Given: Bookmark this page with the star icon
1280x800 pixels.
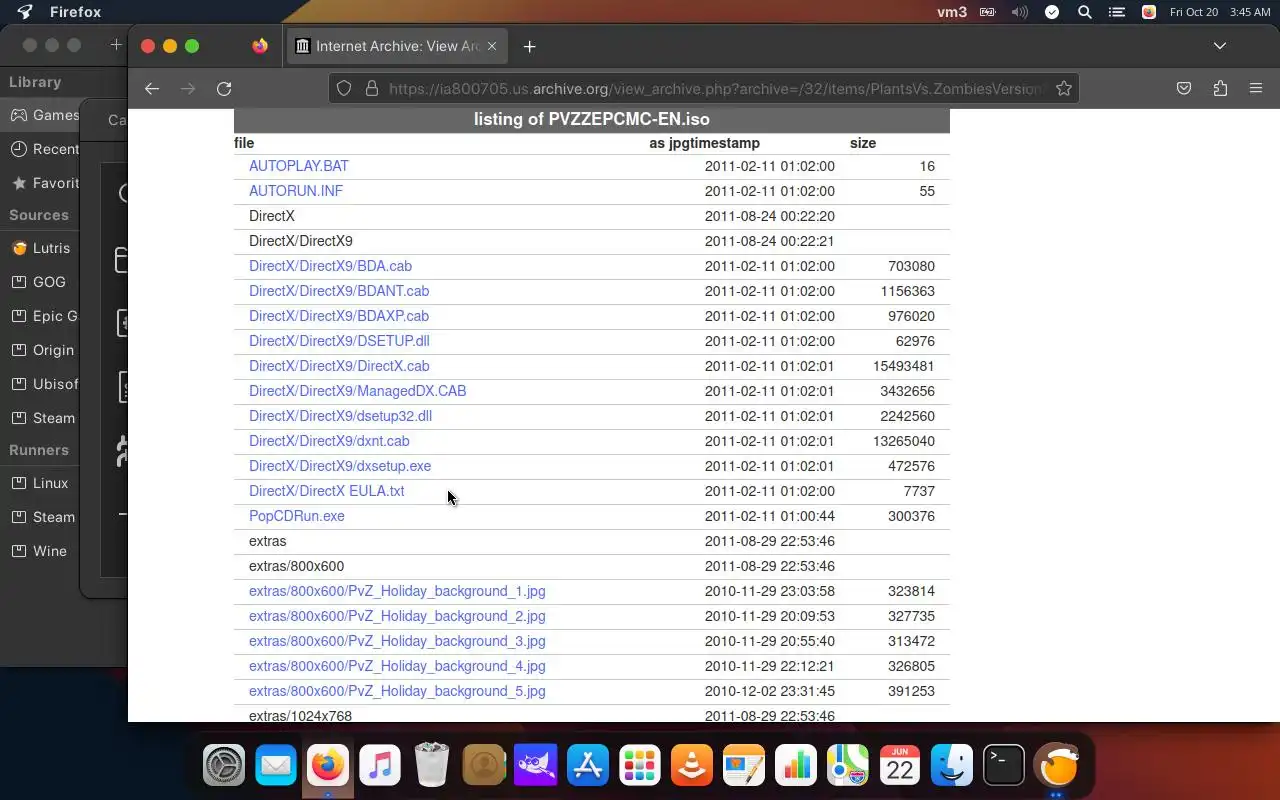Looking at the screenshot, I should (1064, 89).
